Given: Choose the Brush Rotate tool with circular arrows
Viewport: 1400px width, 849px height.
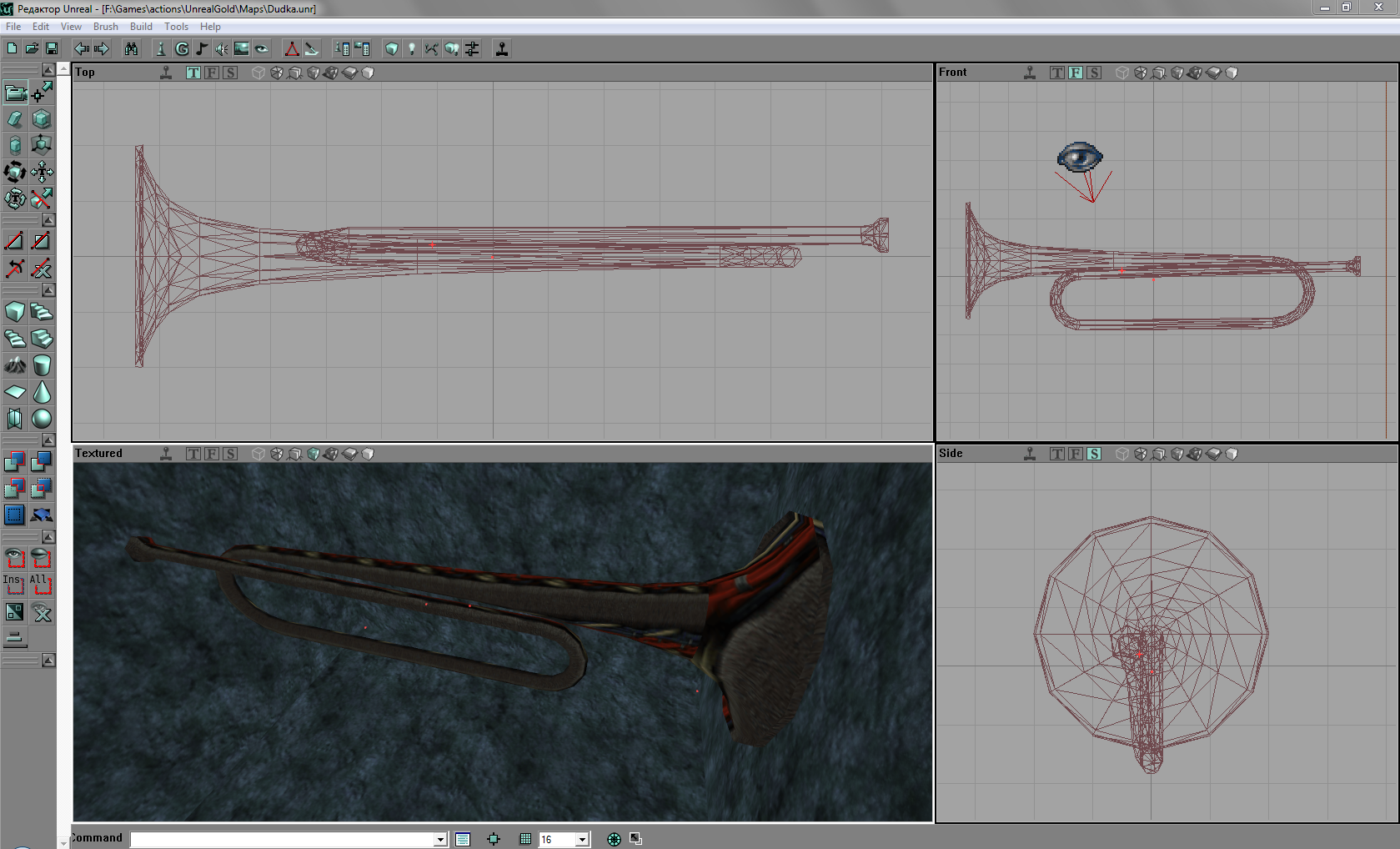Looking at the screenshot, I should [15, 172].
